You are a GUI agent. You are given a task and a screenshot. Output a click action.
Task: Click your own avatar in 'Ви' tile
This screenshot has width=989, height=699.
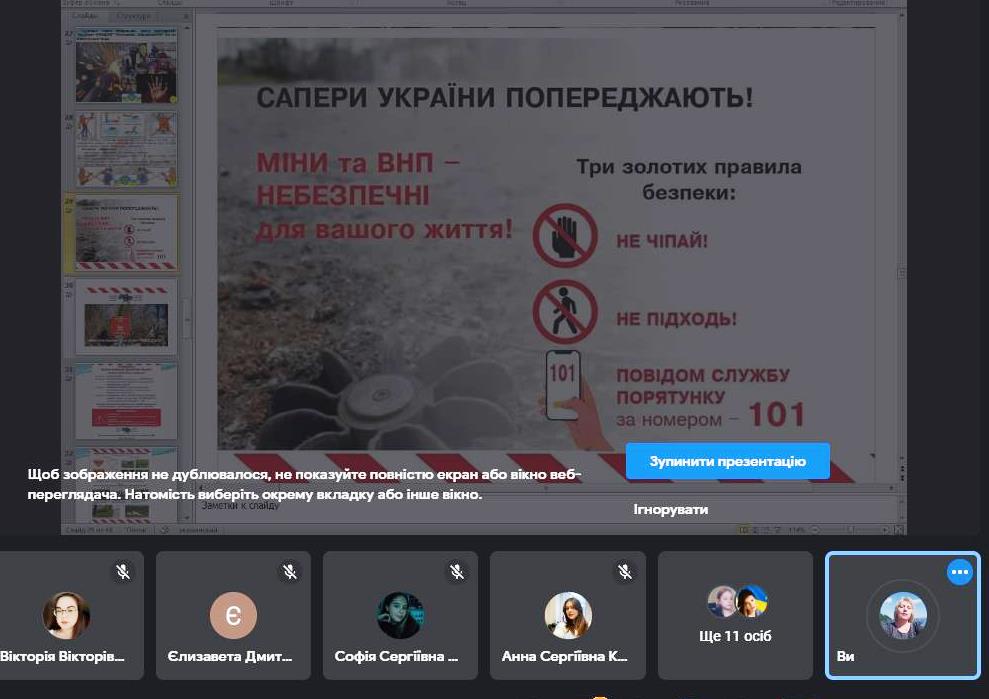coord(903,615)
